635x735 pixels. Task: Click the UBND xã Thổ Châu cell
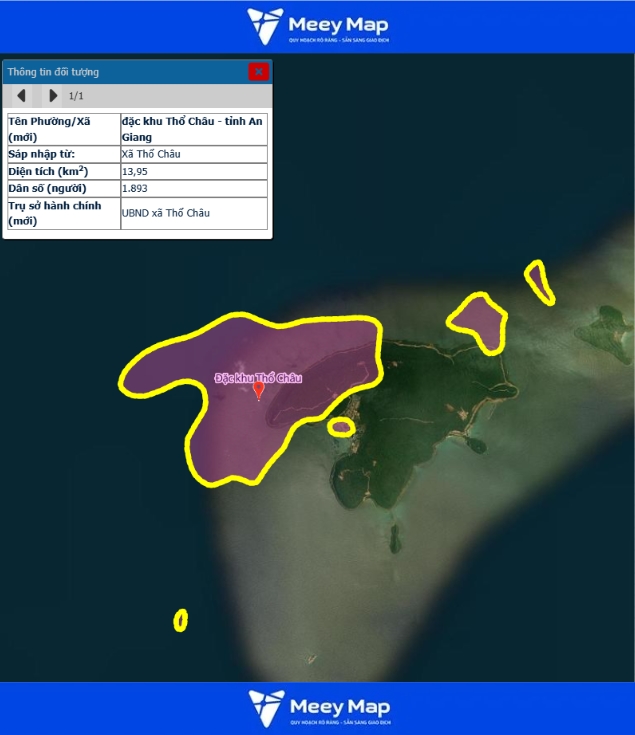point(166,213)
